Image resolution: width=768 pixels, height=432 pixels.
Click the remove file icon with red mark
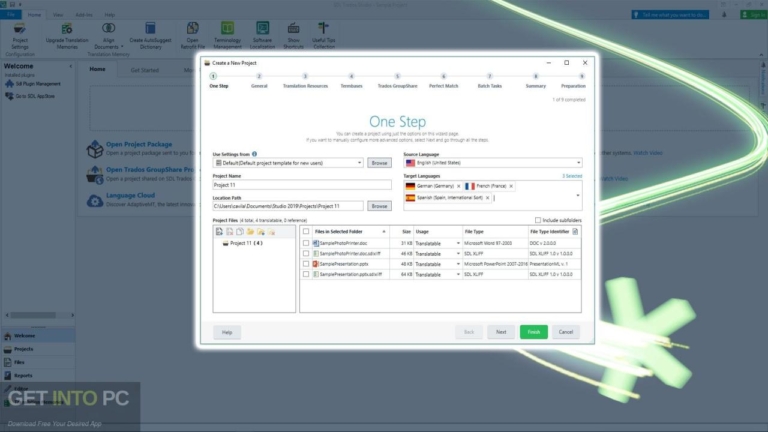tap(229, 232)
